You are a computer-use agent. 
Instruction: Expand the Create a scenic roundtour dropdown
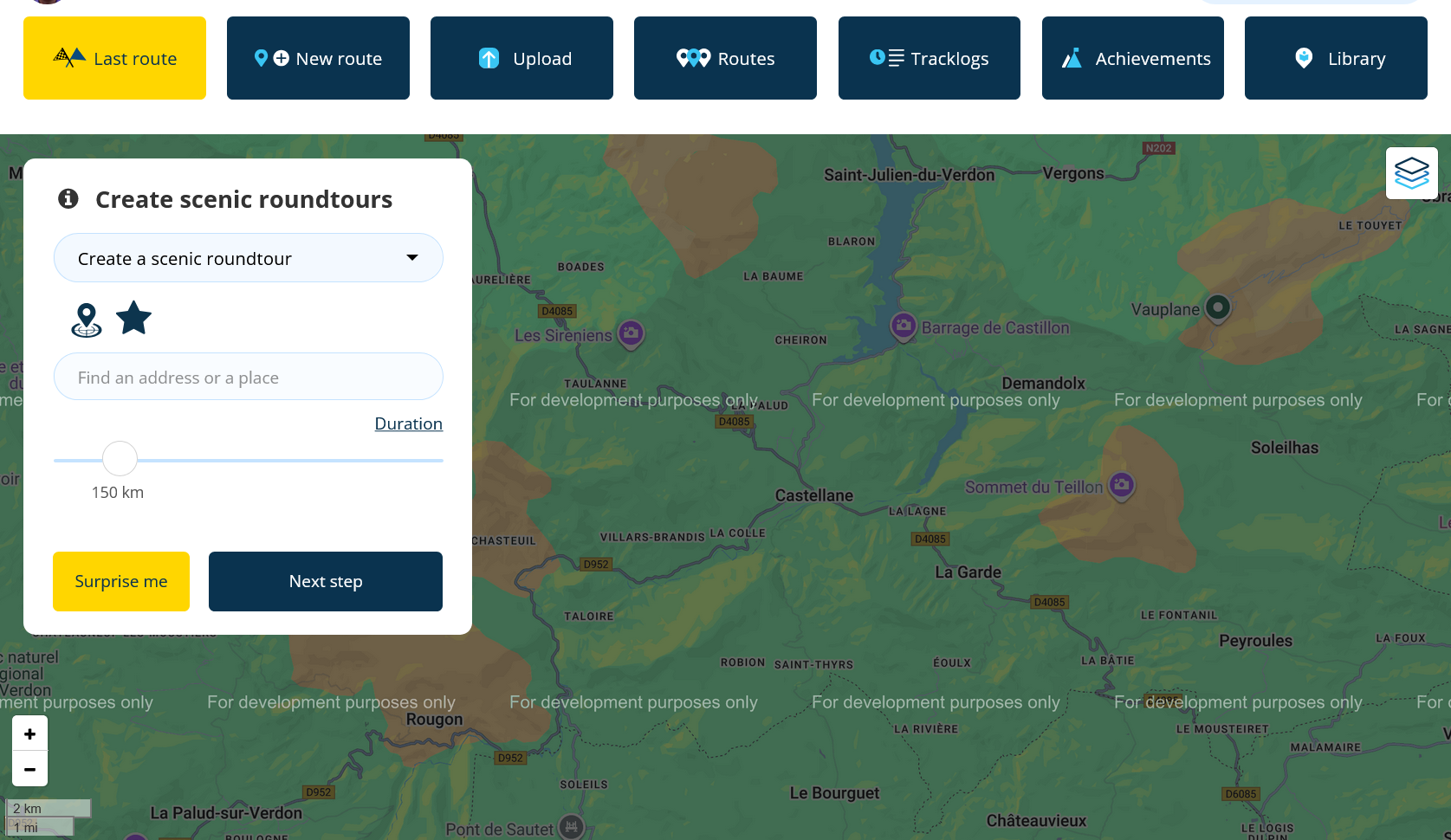(x=249, y=258)
